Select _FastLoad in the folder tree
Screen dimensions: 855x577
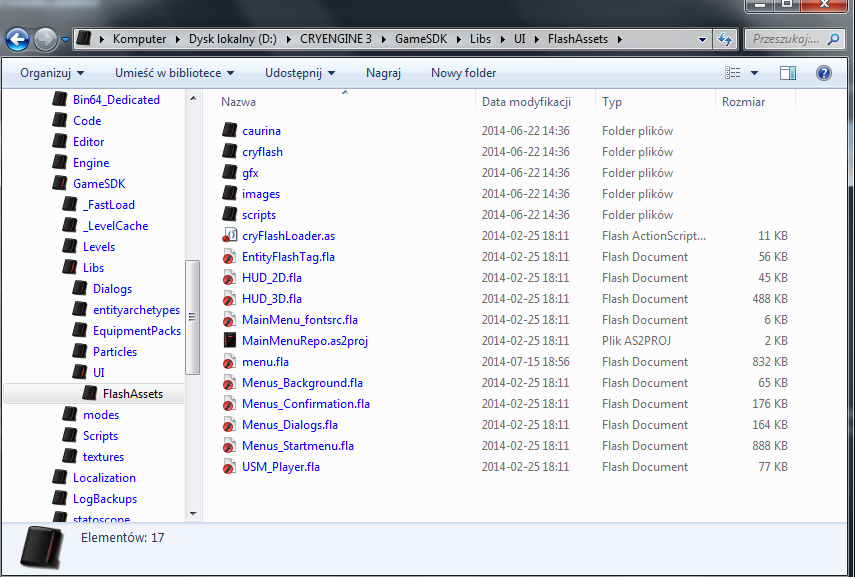tap(109, 205)
